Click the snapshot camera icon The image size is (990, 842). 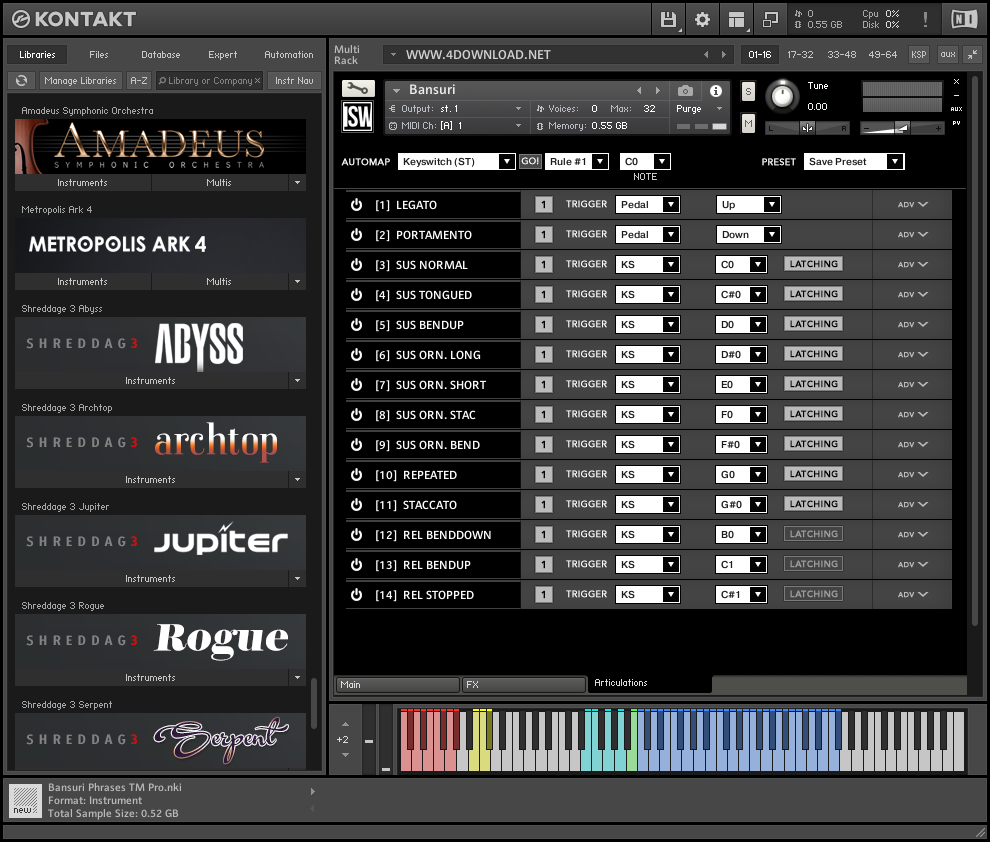coord(685,91)
